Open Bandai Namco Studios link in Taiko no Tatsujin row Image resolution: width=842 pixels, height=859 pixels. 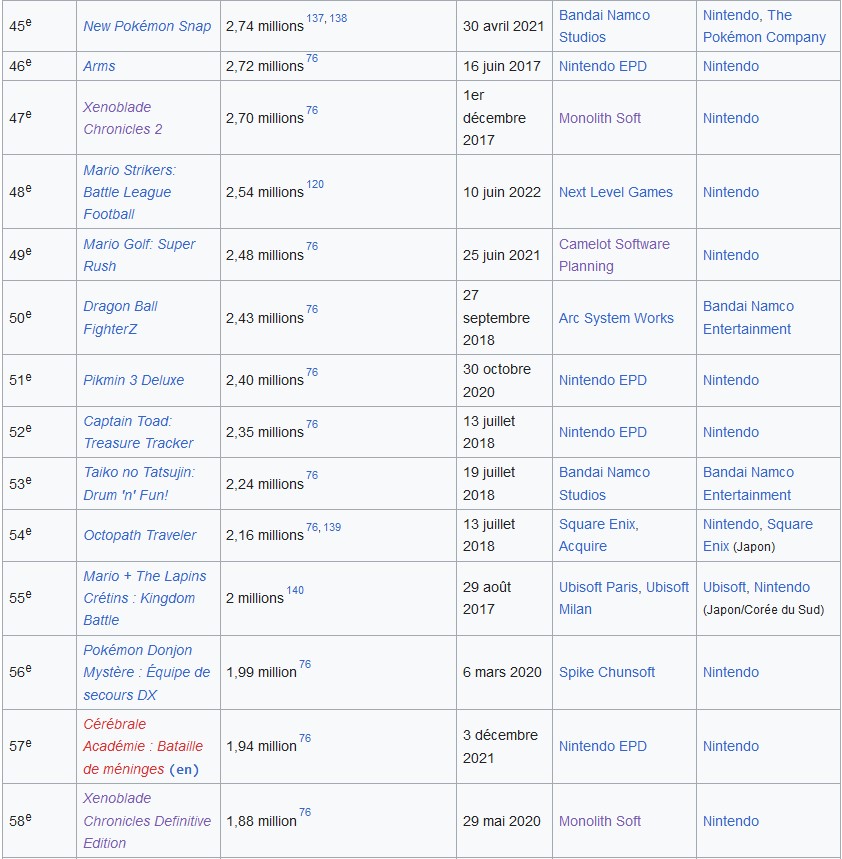[x=604, y=484]
